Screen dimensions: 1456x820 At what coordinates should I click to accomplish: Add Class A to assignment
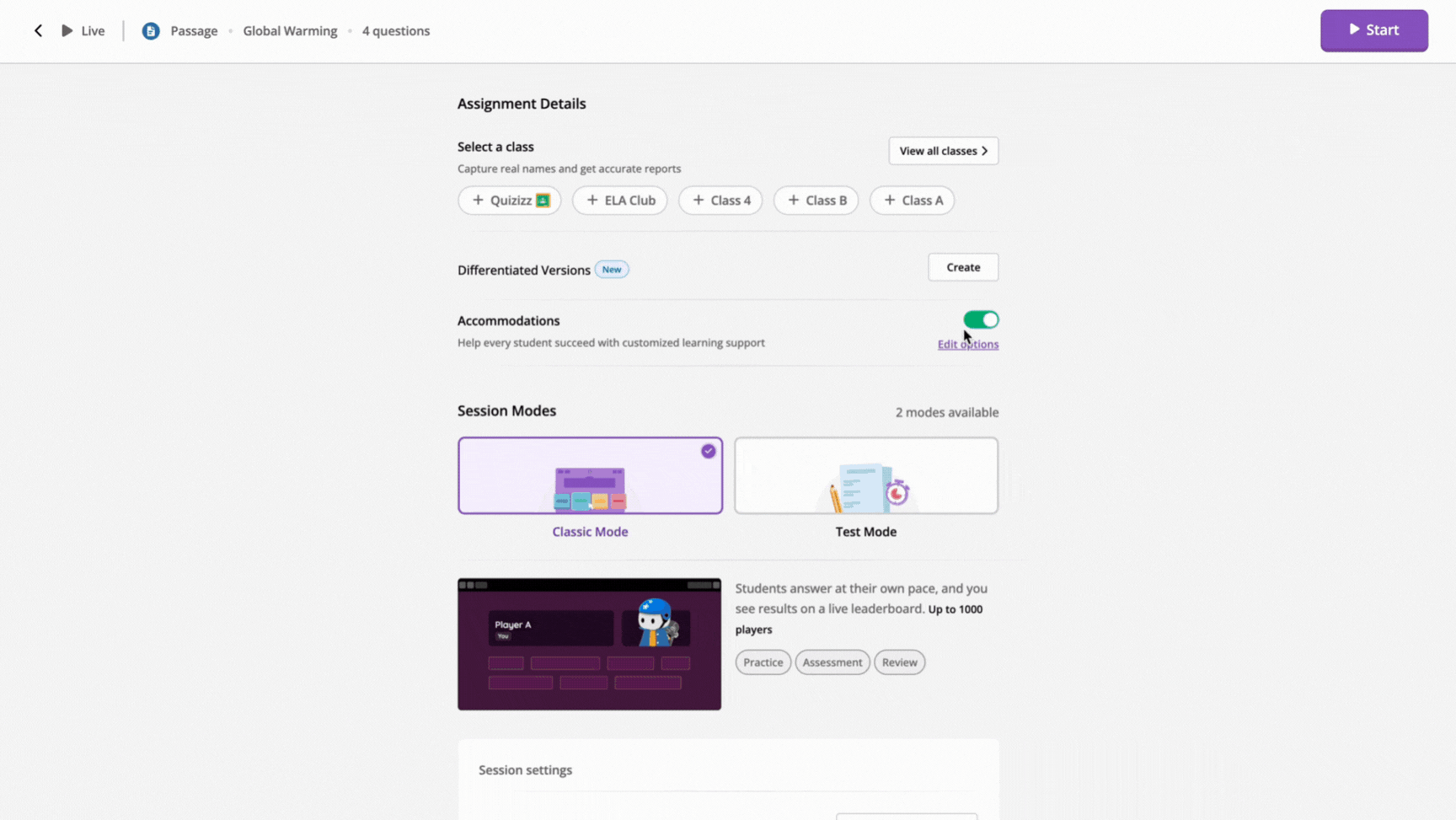pyautogui.click(x=912, y=201)
